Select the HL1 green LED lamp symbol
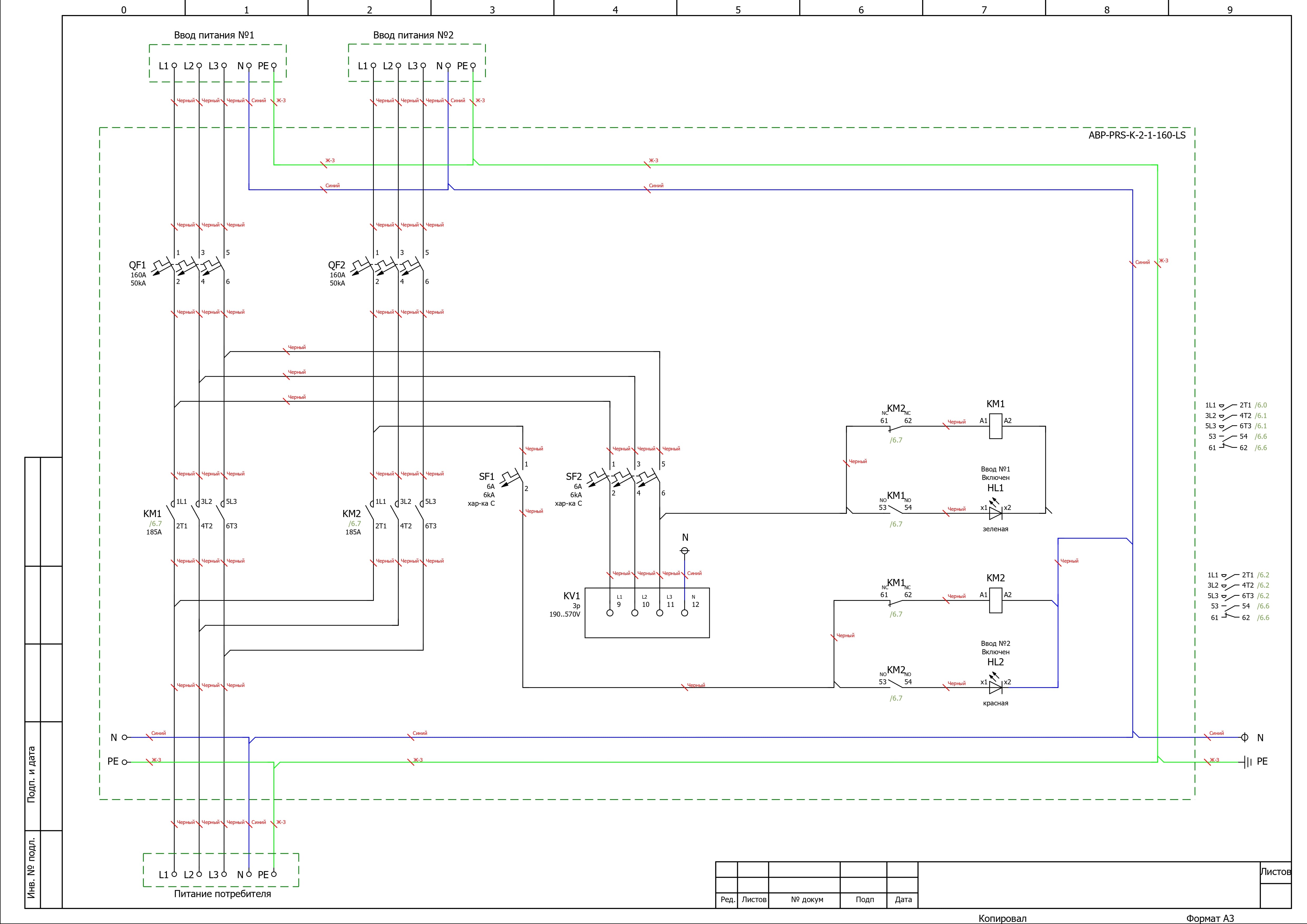Screen dimensions: 1307x924 point(996,513)
